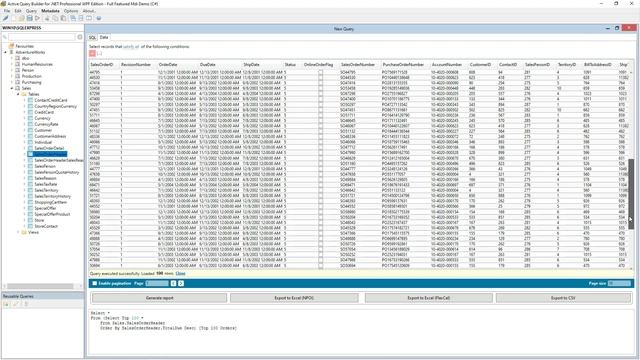The image size is (640, 360).
Task: Open the Options menu
Action: click(71, 11)
